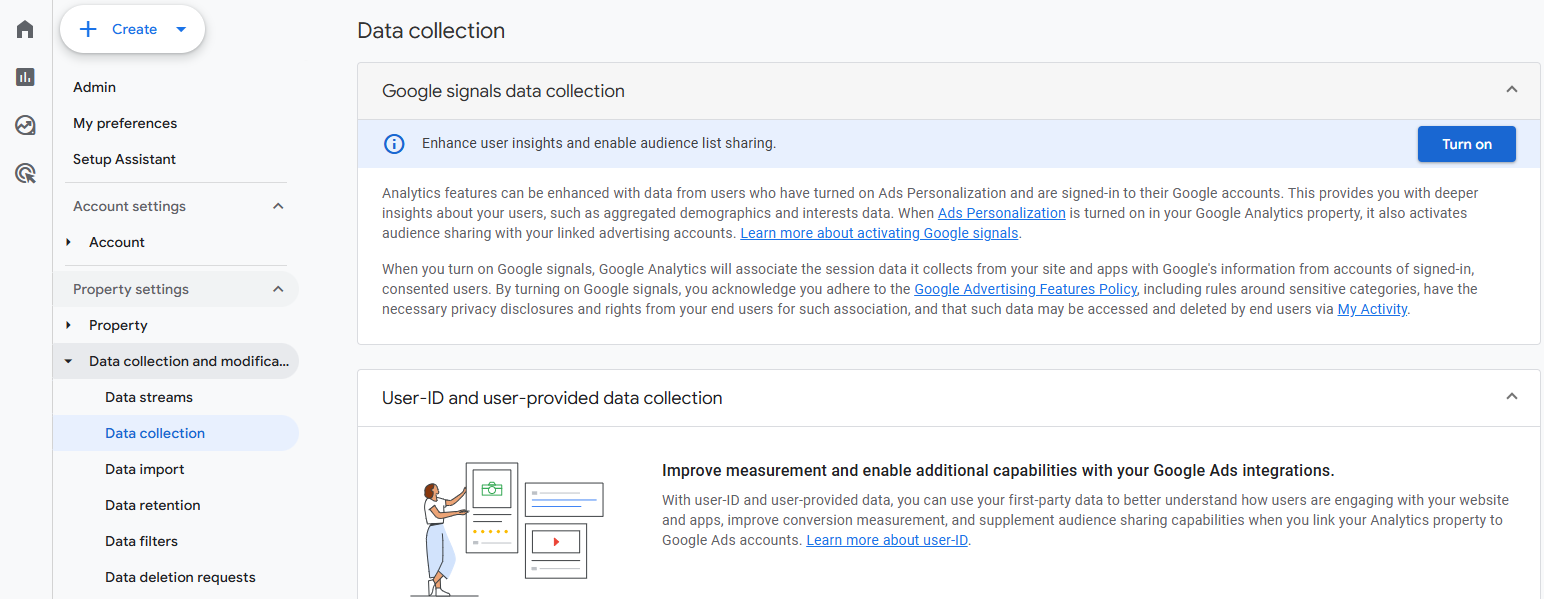Click the Data collection page heading
This screenshot has width=1544, height=599.
(x=431, y=31)
